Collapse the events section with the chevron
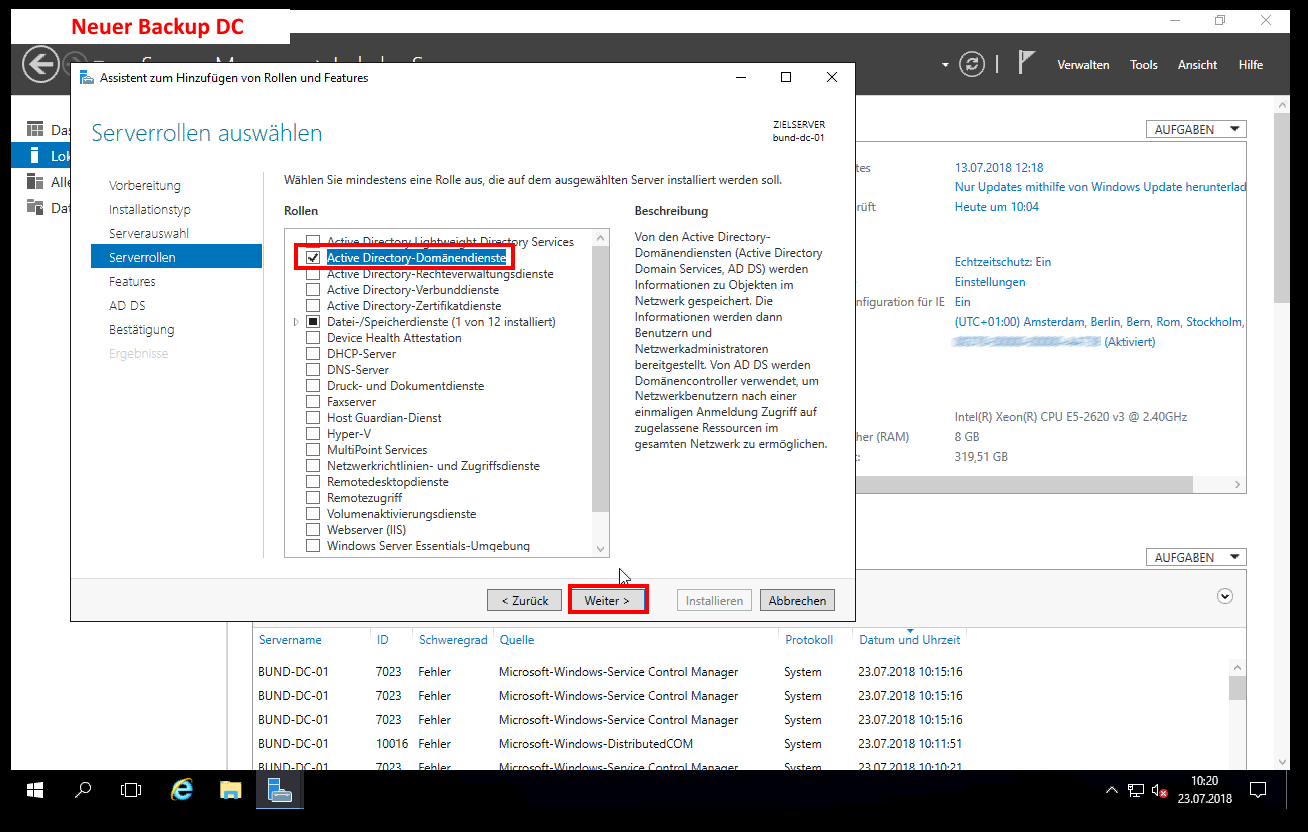This screenshot has height=832, width=1308. [x=1224, y=595]
